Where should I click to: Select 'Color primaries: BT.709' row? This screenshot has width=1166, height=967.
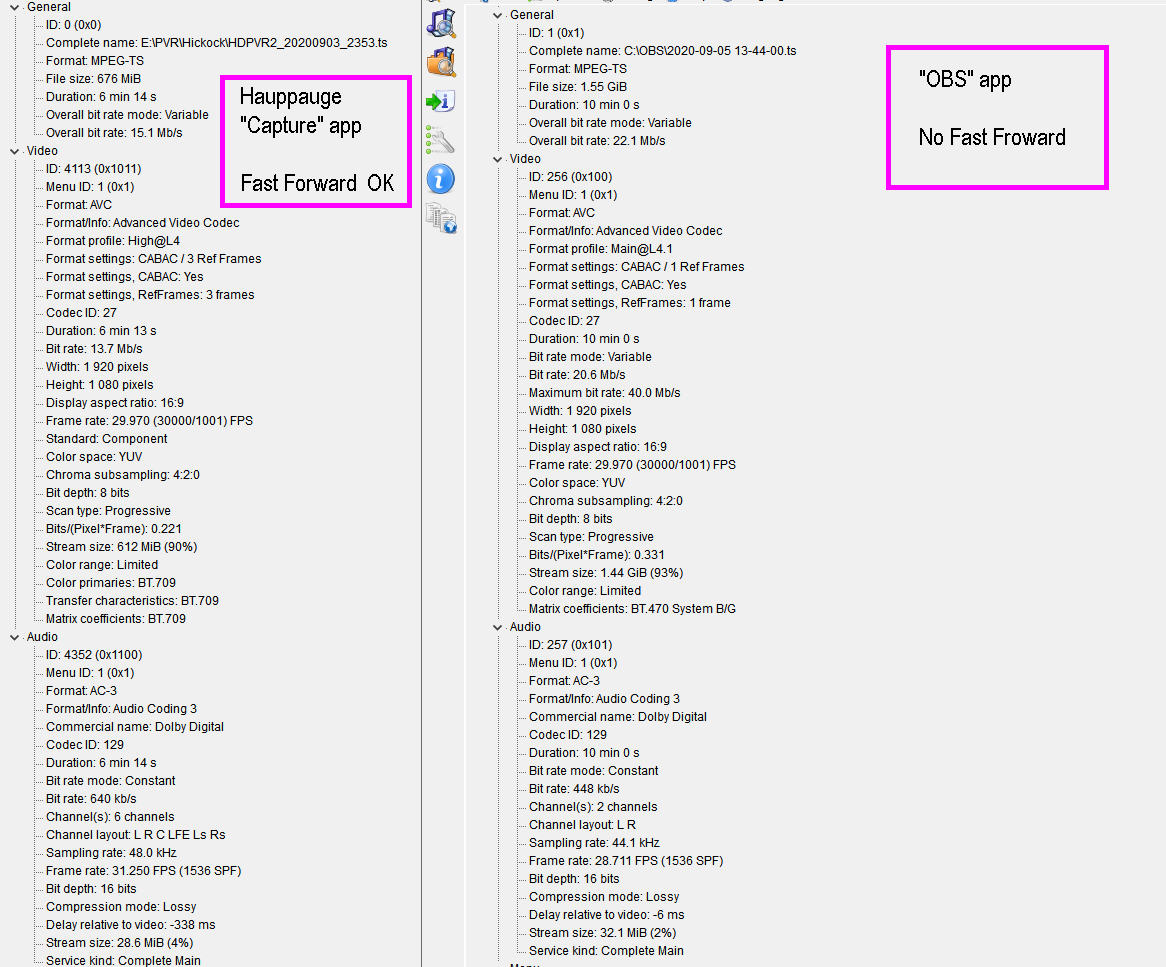(x=111, y=583)
